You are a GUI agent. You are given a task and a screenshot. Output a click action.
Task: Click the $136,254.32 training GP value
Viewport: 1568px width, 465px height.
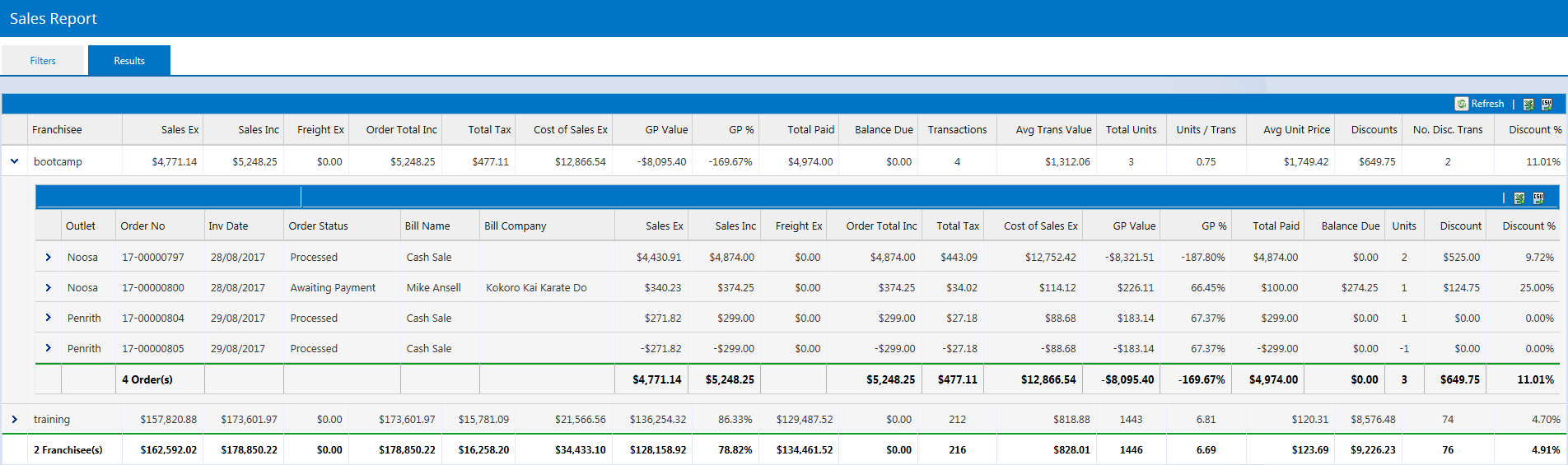(658, 419)
